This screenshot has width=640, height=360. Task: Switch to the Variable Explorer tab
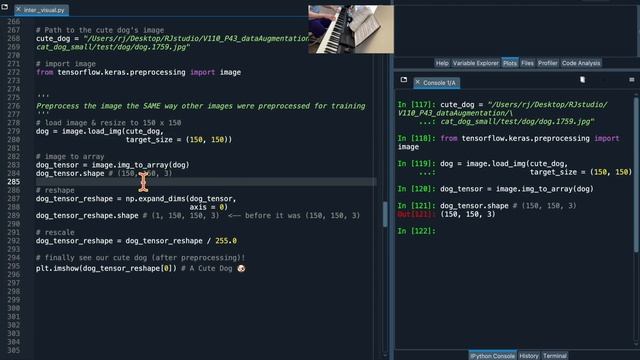tap(476, 63)
